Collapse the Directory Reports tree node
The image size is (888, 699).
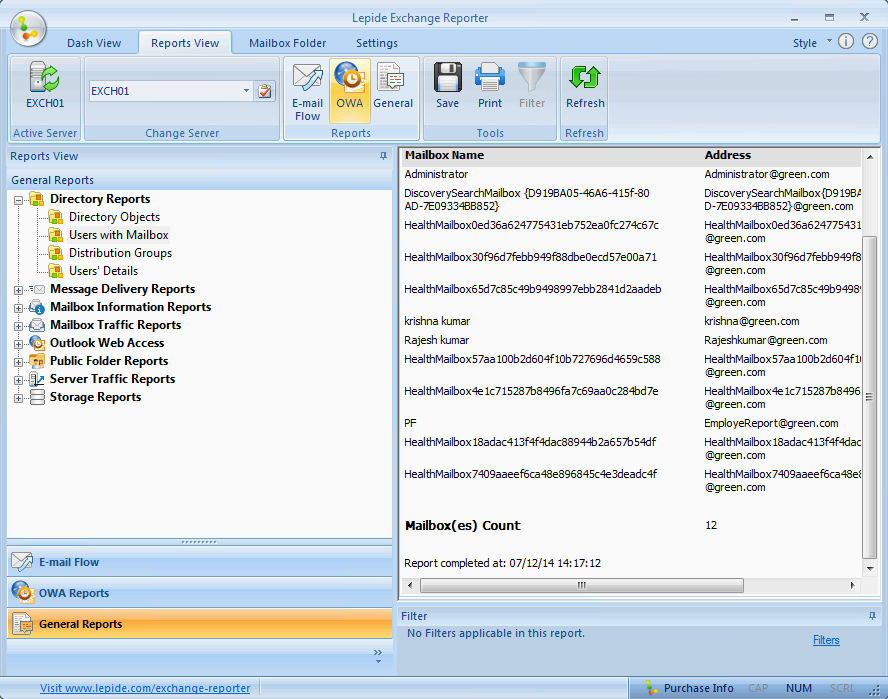[x=18, y=200]
